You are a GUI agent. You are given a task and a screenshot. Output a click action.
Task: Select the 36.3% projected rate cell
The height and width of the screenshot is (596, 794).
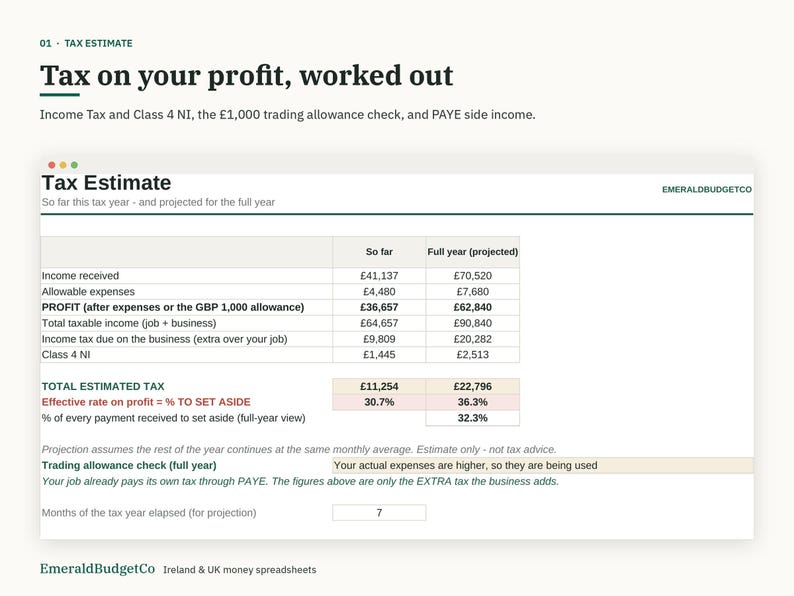472,402
